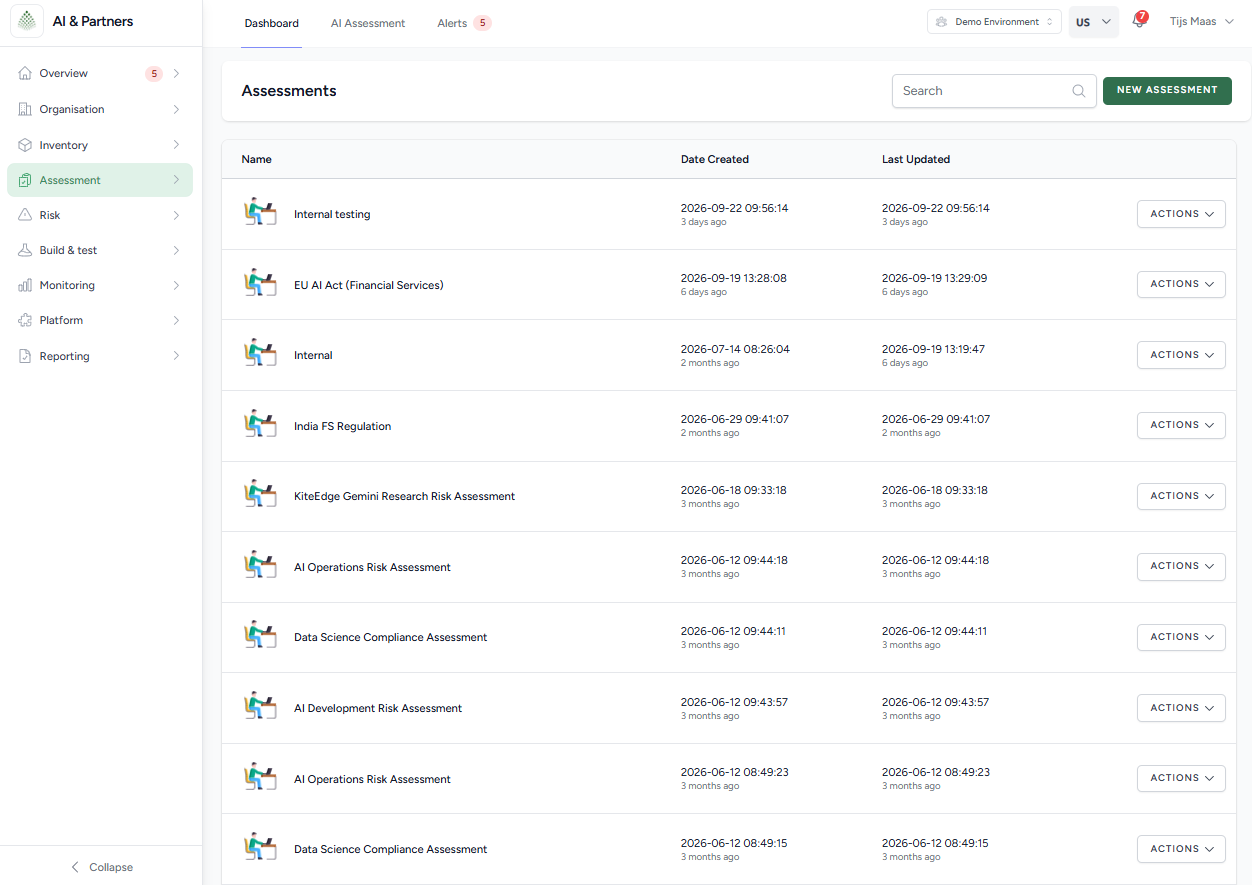Image resolution: width=1252 pixels, height=885 pixels.
Task: Open Actions for the row named Internal
Action: (1181, 355)
